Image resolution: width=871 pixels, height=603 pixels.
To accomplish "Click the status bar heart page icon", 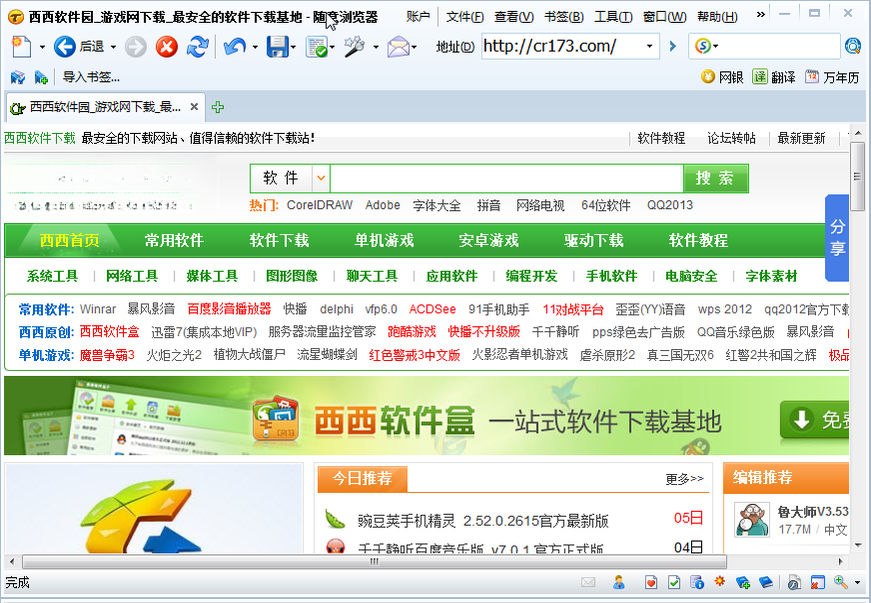I will pyautogui.click(x=651, y=582).
